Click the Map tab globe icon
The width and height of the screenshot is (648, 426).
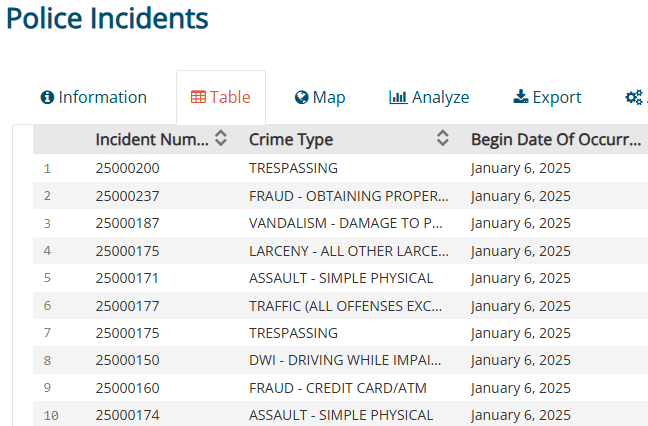(x=301, y=97)
